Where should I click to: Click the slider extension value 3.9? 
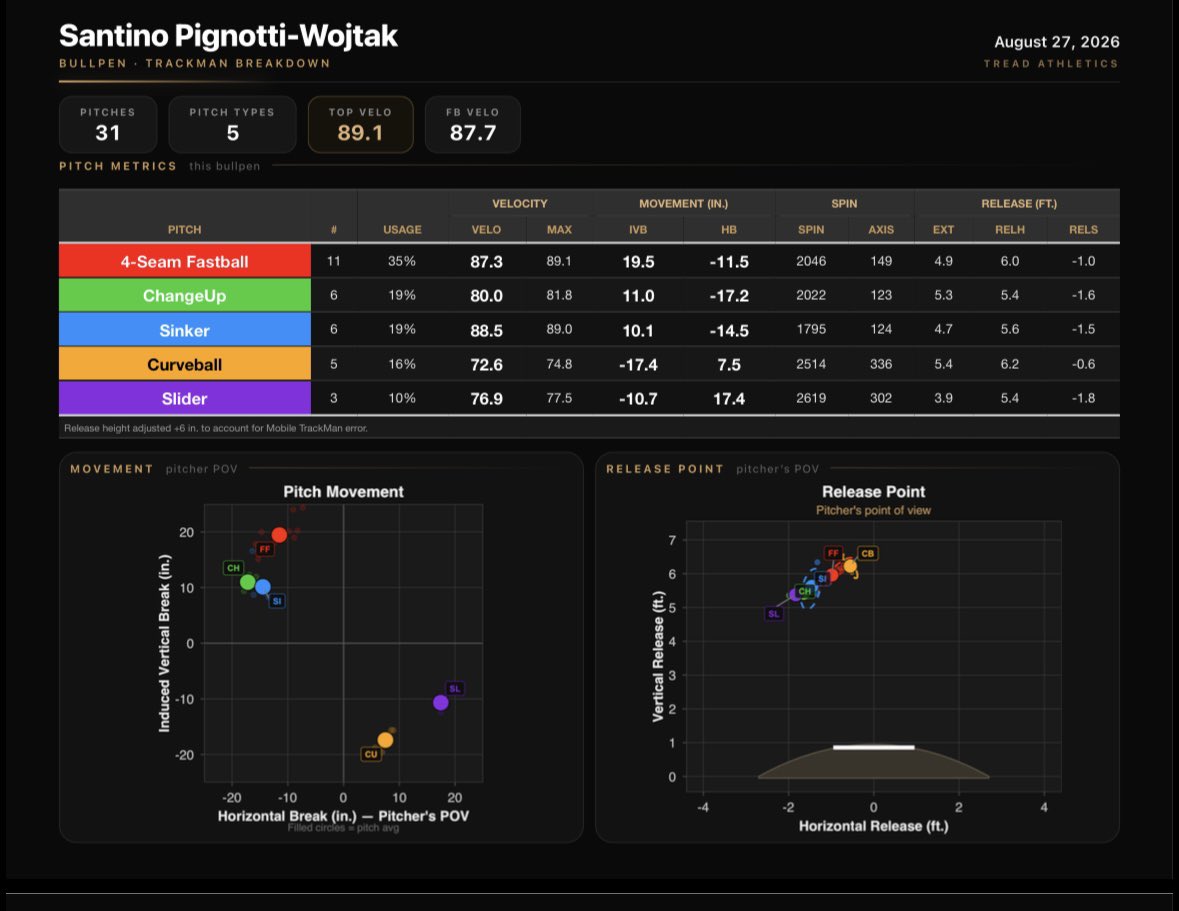(944, 398)
